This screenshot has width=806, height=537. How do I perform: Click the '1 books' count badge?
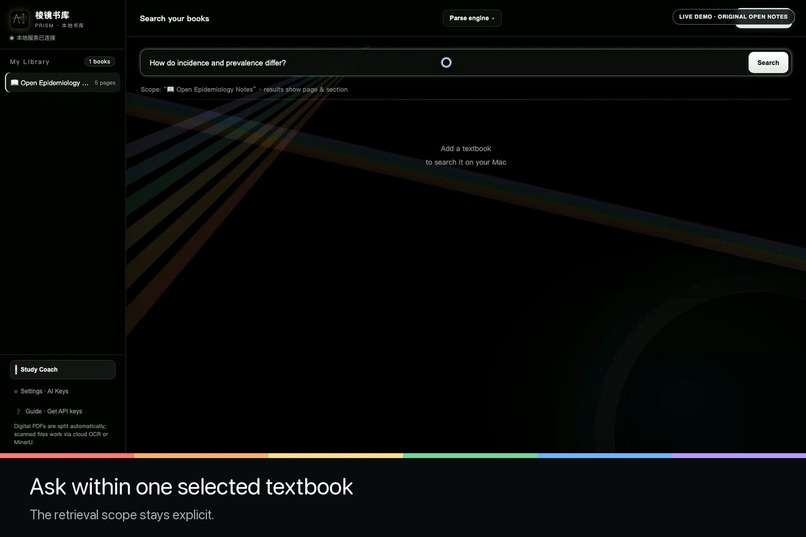point(99,62)
